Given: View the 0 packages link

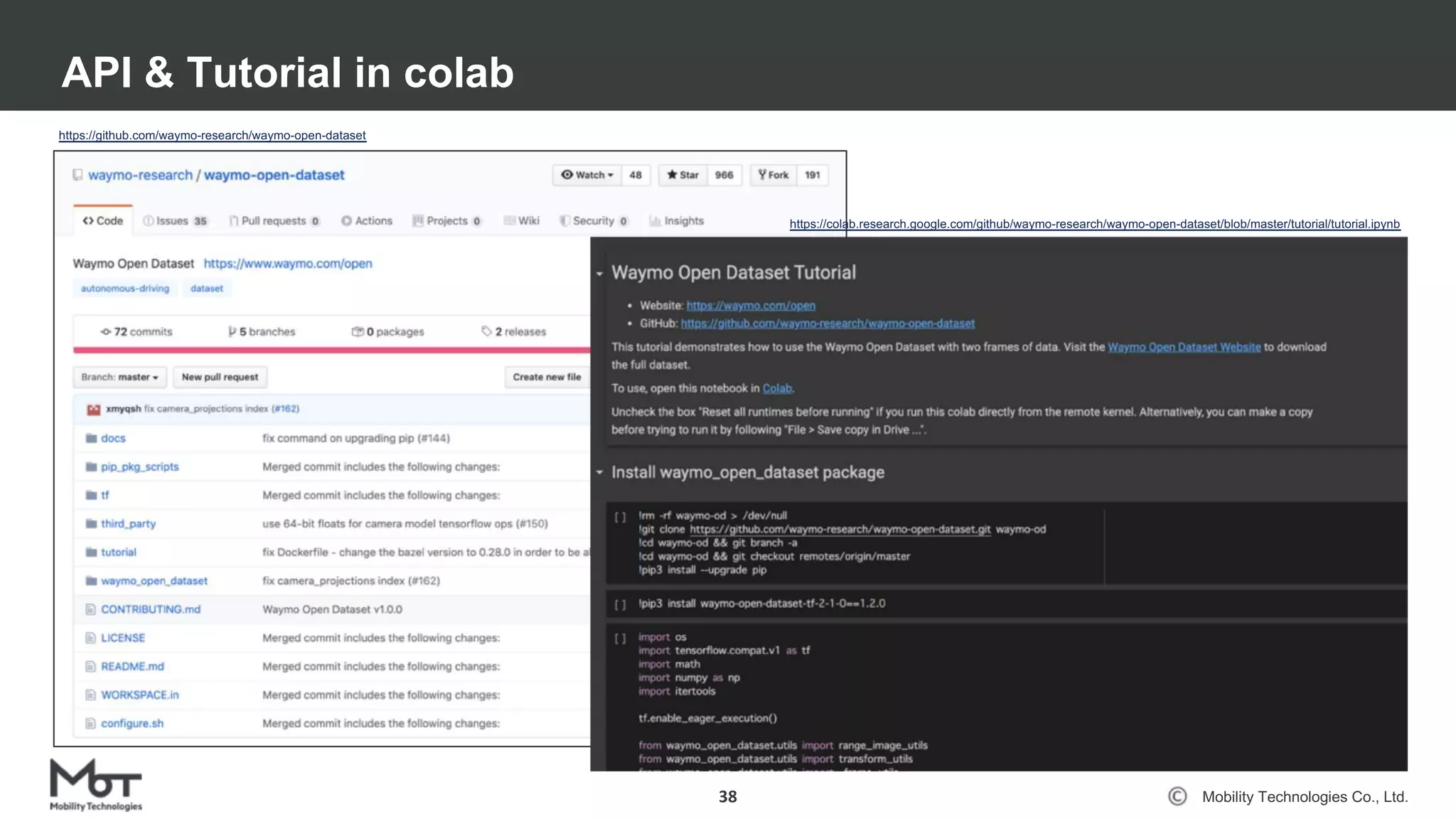Looking at the screenshot, I should [388, 332].
